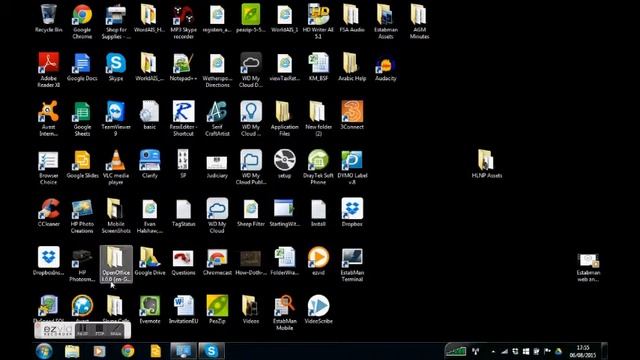This screenshot has width=640, height=360.
Task: Open Windows Explorer from the taskbar
Action: [72, 351]
